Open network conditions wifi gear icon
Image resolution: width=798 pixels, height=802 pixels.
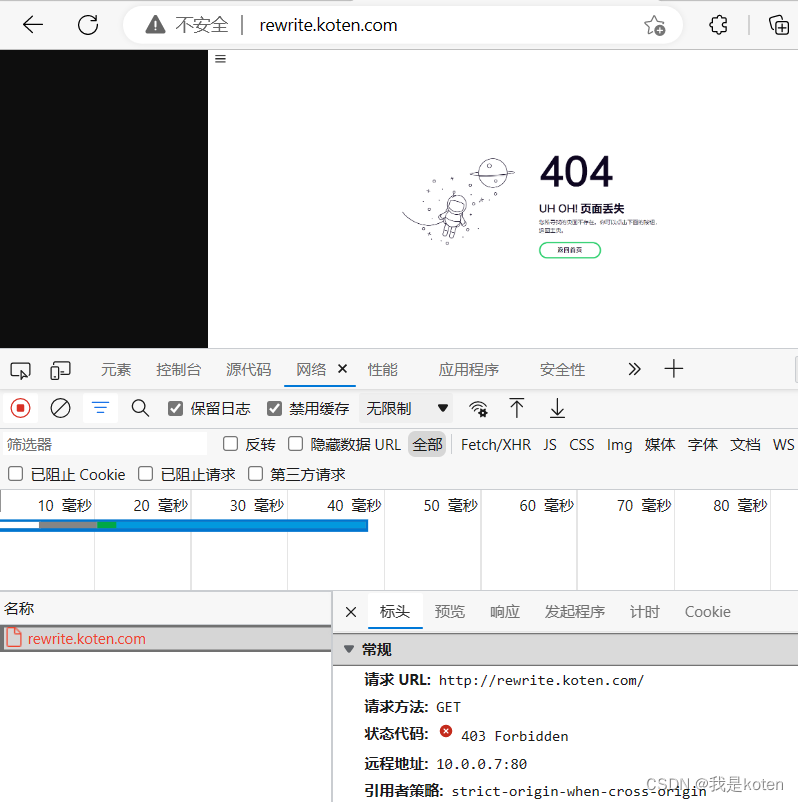point(478,409)
